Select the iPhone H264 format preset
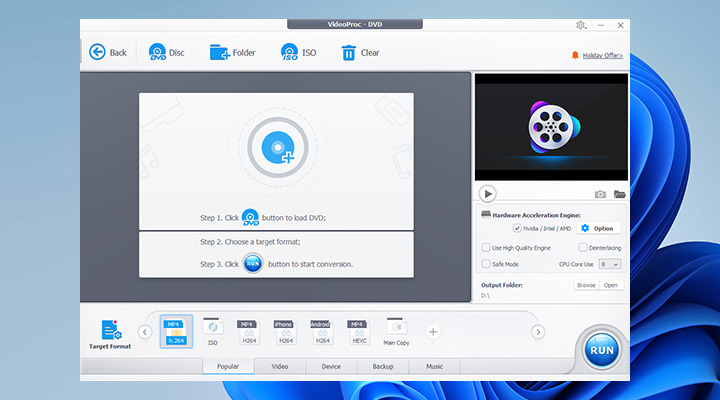 click(x=283, y=328)
